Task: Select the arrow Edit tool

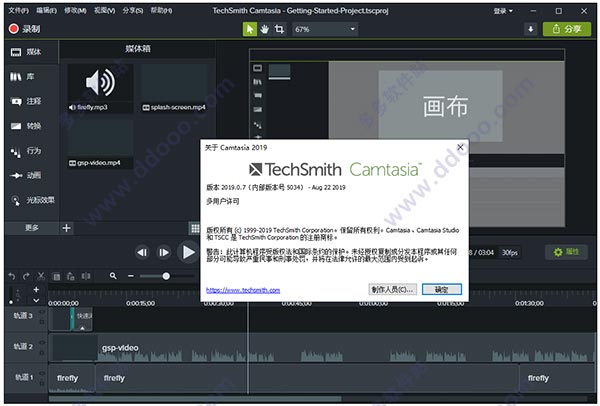Action: point(250,29)
